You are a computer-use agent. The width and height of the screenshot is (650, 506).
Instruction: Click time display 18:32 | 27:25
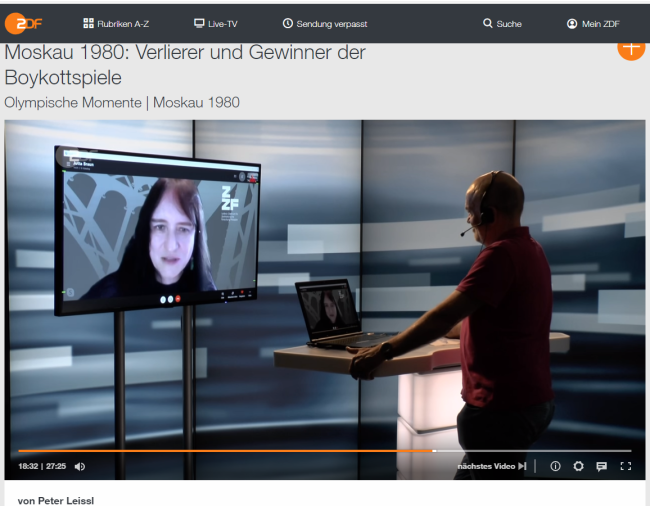tap(42, 466)
